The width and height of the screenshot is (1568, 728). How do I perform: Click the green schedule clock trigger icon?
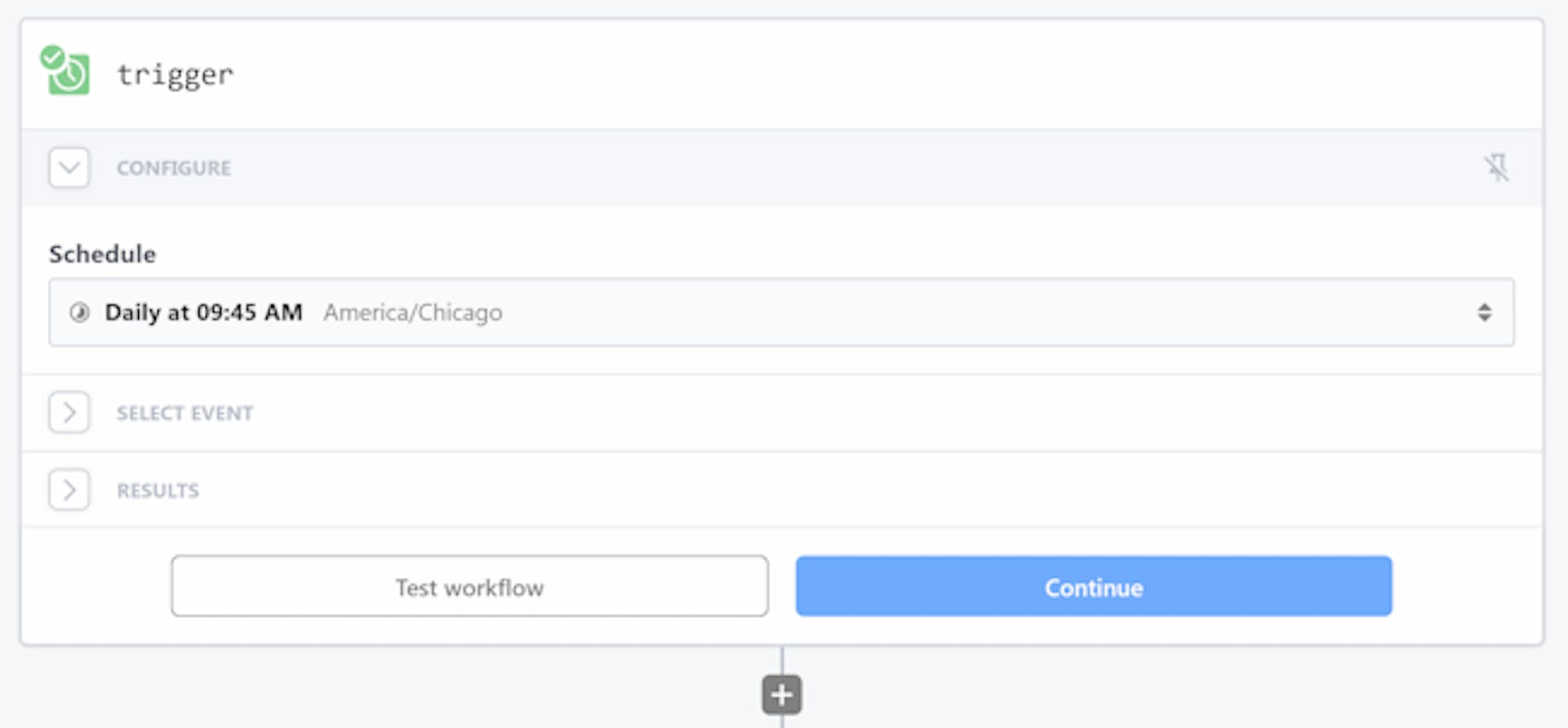(x=70, y=75)
